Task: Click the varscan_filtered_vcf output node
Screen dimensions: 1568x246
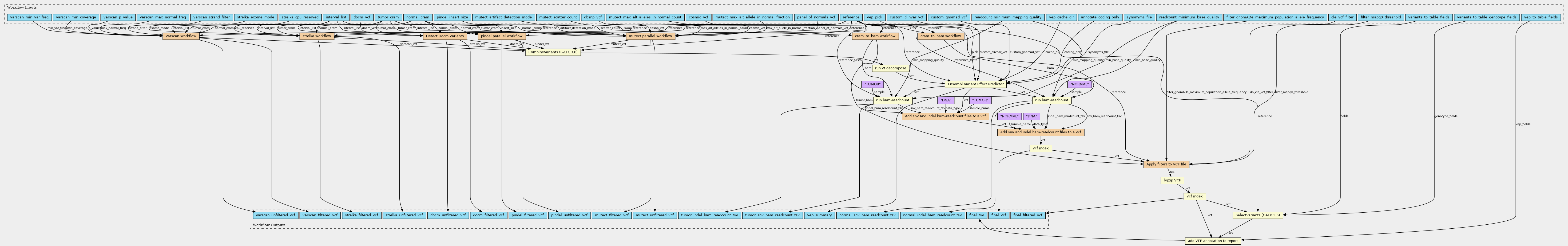Action: click(x=320, y=215)
